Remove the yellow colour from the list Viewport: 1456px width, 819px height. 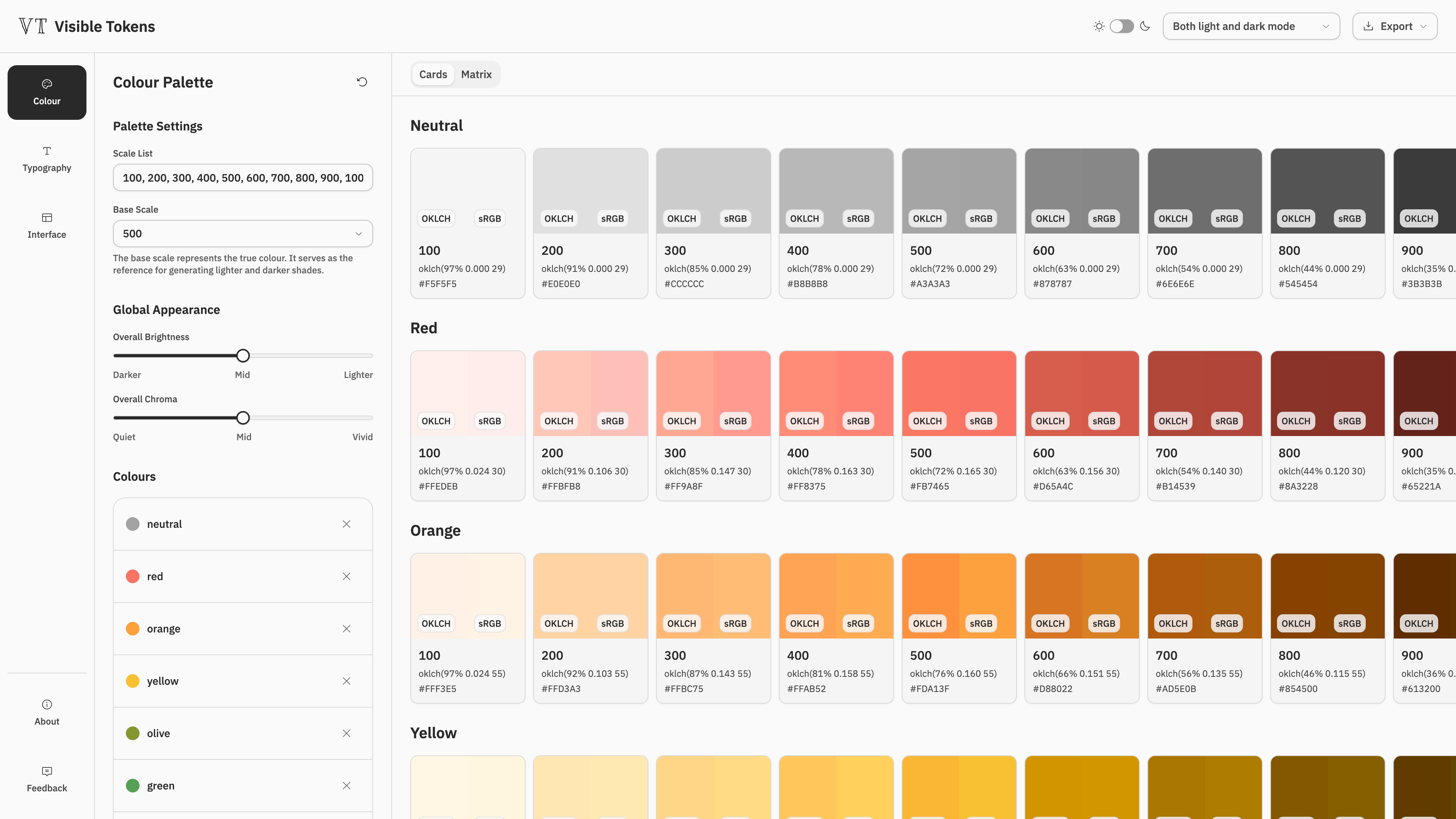coord(347,681)
